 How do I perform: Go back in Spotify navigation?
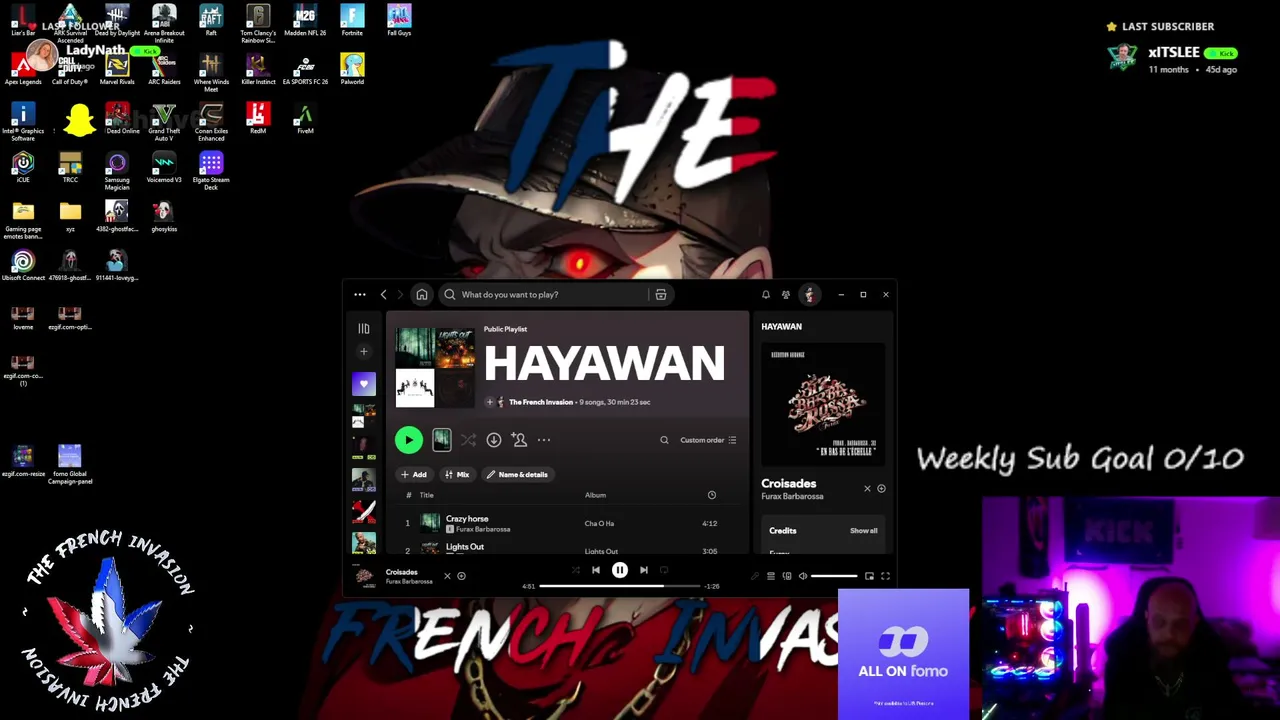tap(383, 295)
